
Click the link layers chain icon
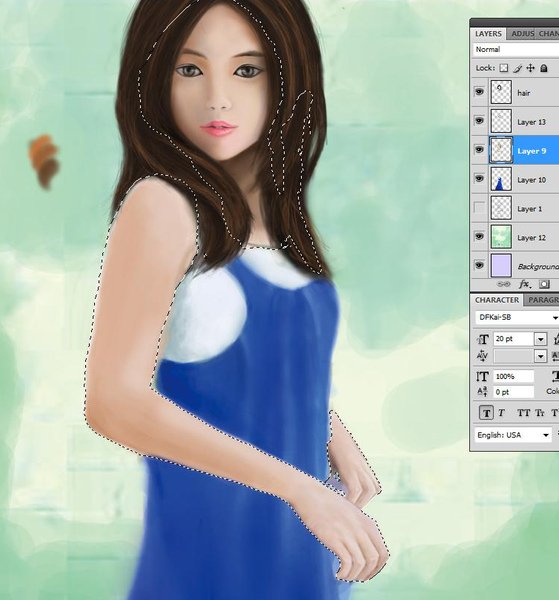point(504,284)
